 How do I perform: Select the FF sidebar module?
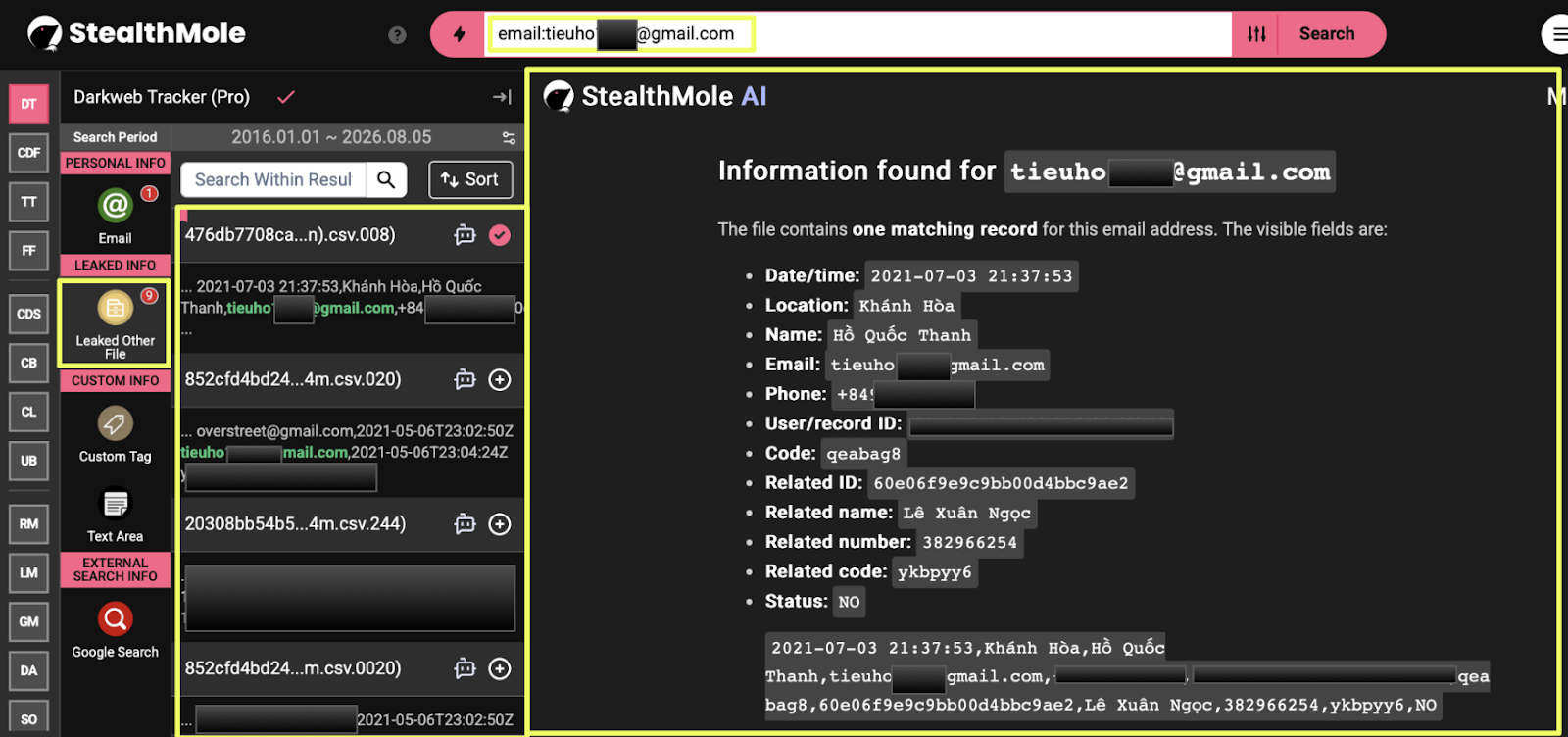pyautogui.click(x=28, y=251)
